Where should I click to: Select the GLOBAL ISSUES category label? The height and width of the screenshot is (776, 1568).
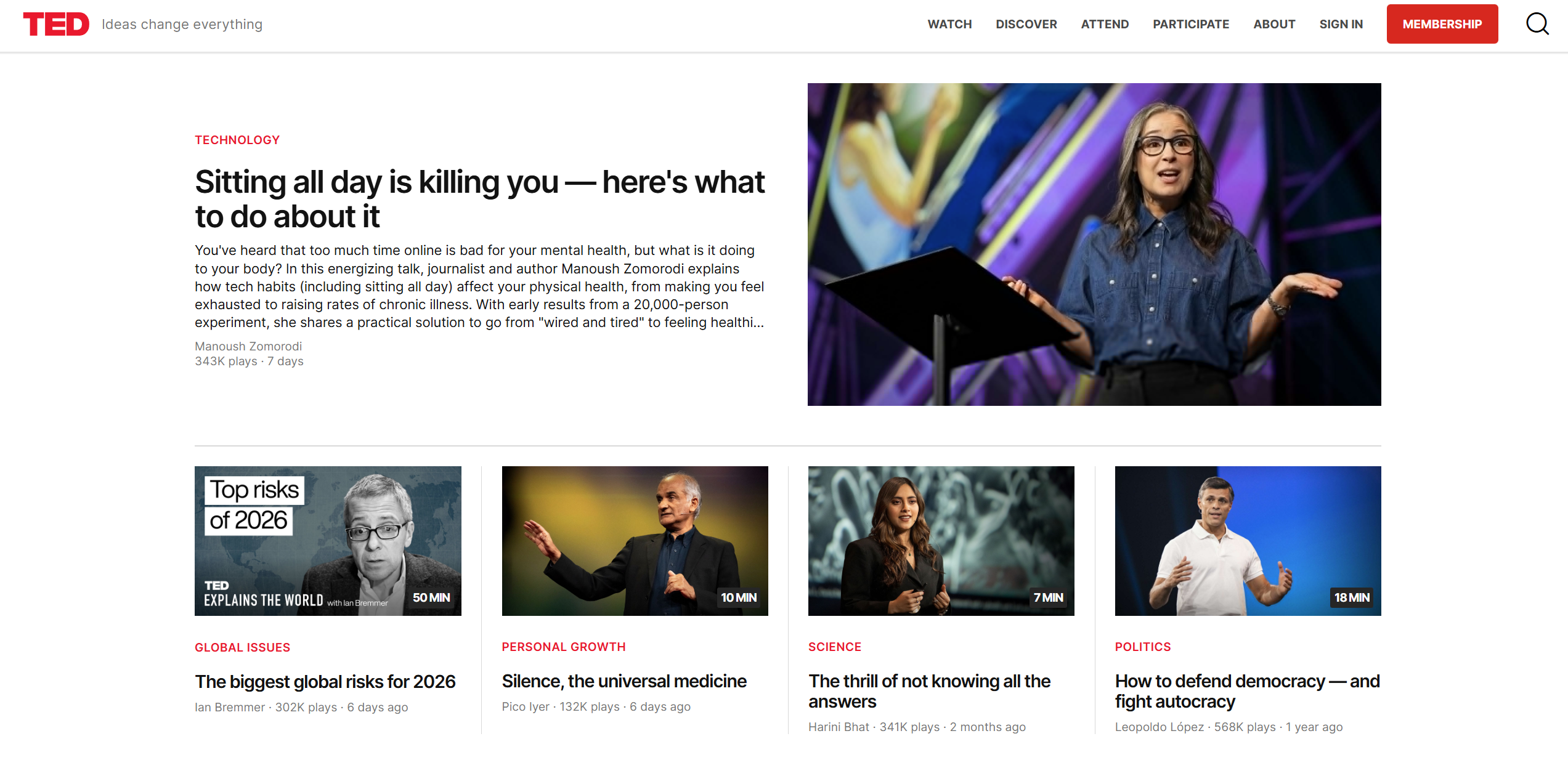tap(242, 647)
